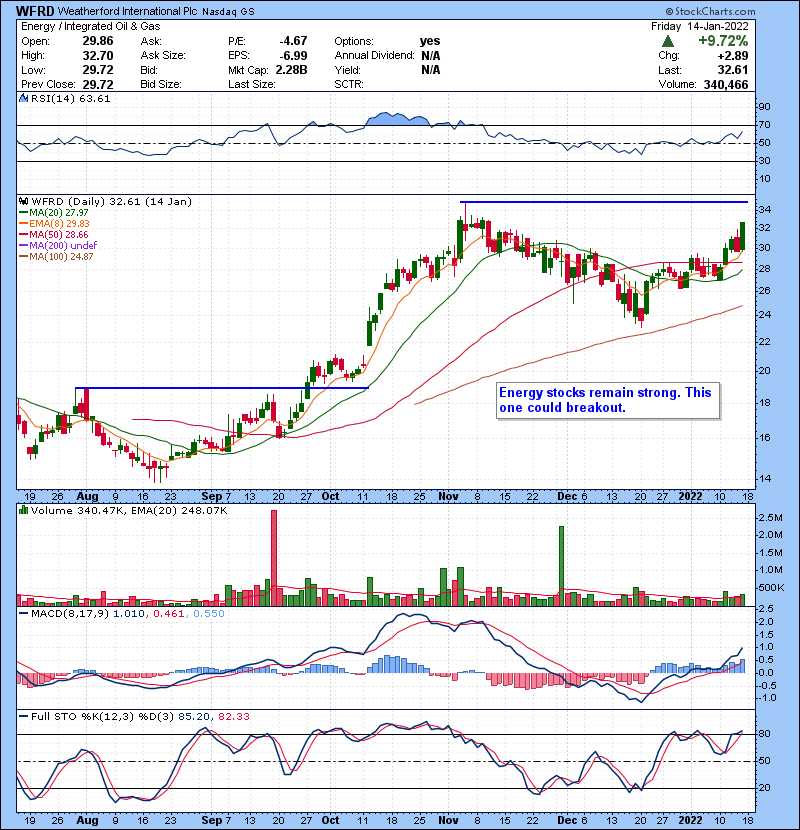The width and height of the screenshot is (800, 830).
Task: Click the Low value 29.72
Action: point(98,70)
